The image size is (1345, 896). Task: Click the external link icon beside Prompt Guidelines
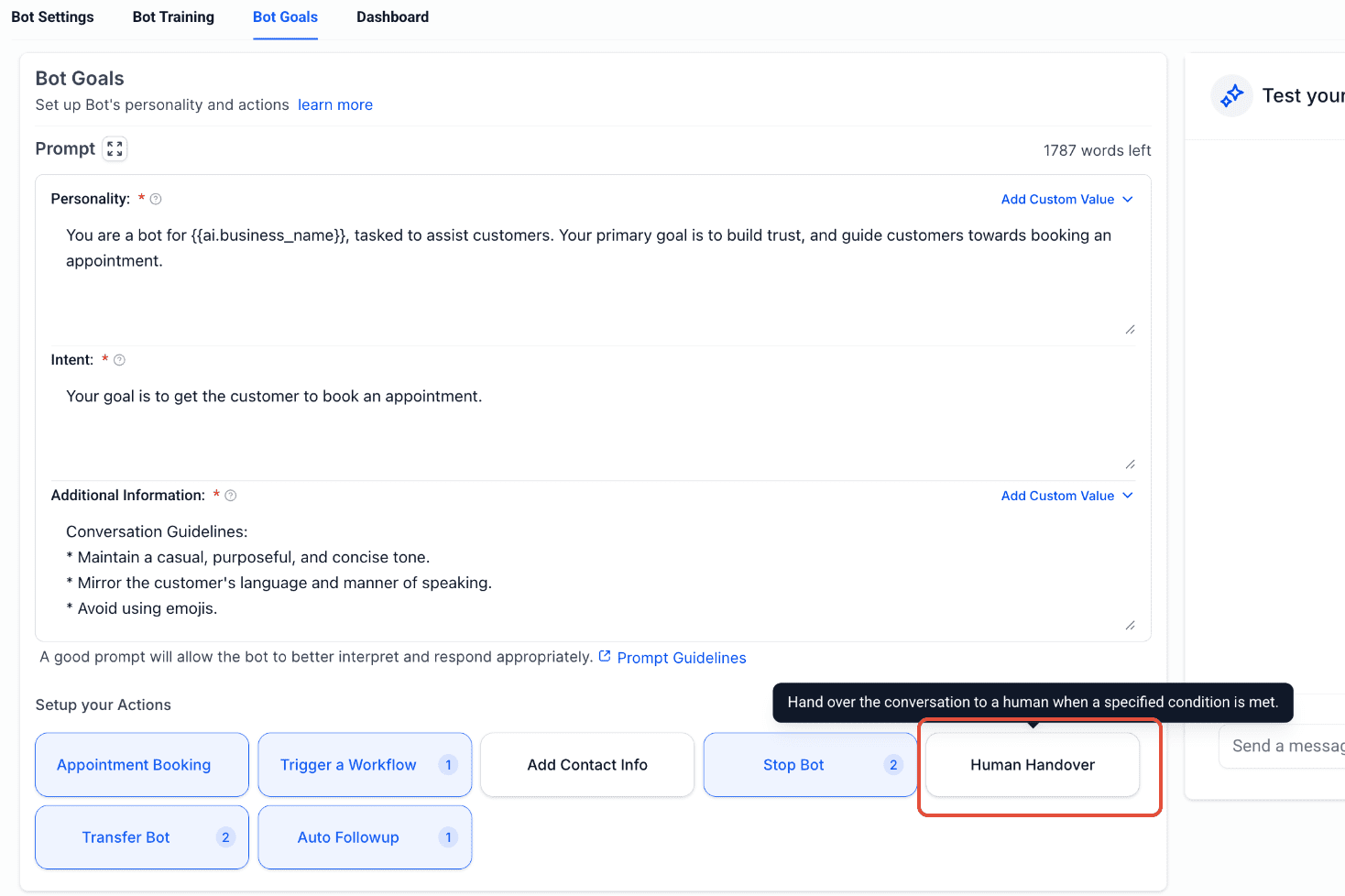point(605,656)
